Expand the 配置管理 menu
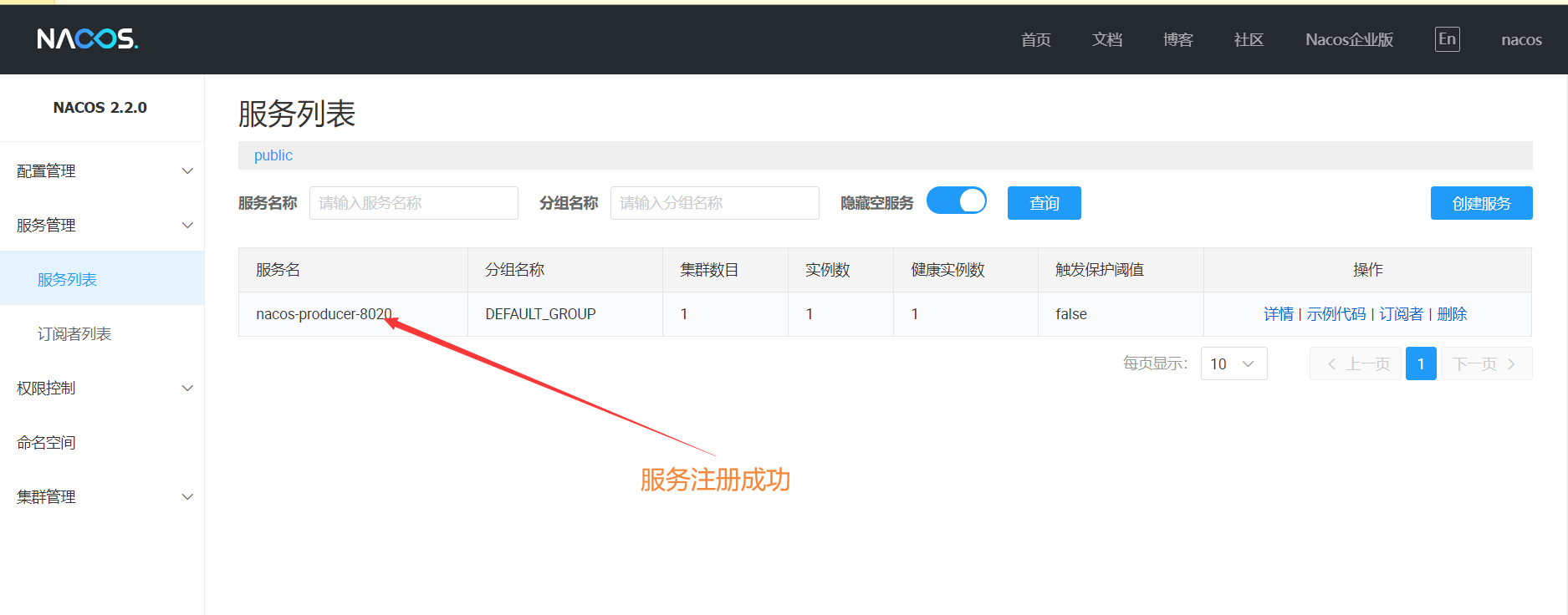This screenshot has height=615, width=1568. 102,171
